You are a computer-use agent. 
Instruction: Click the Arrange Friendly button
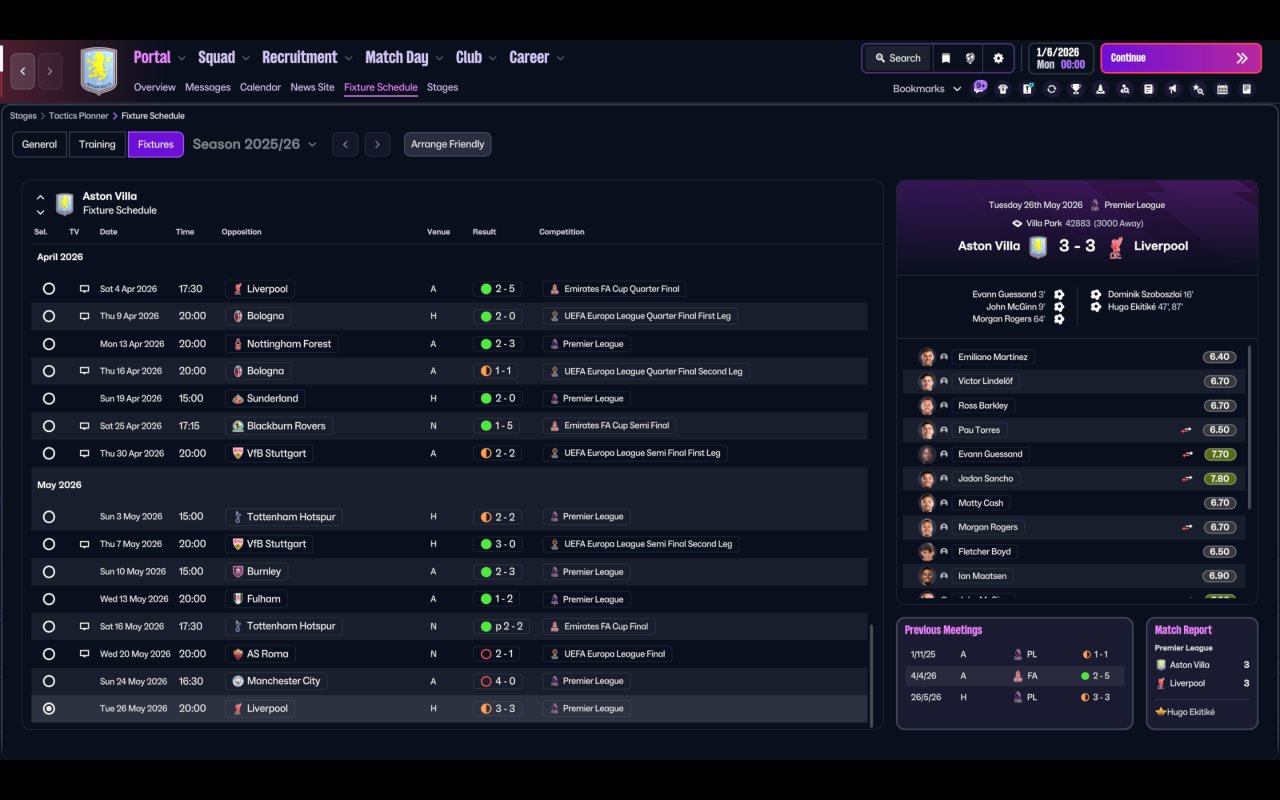pyautogui.click(x=447, y=144)
